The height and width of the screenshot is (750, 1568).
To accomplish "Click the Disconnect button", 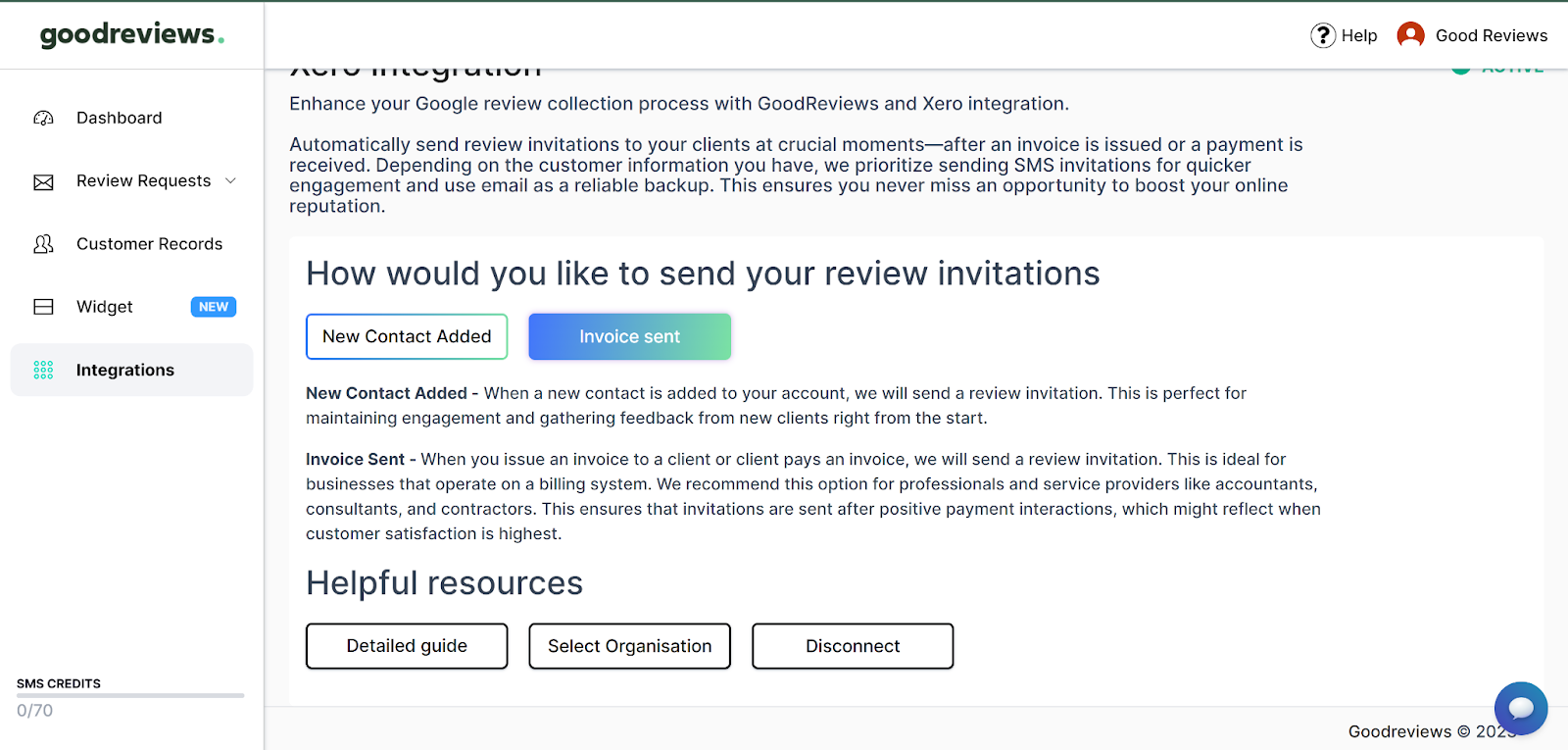I will coord(853,646).
